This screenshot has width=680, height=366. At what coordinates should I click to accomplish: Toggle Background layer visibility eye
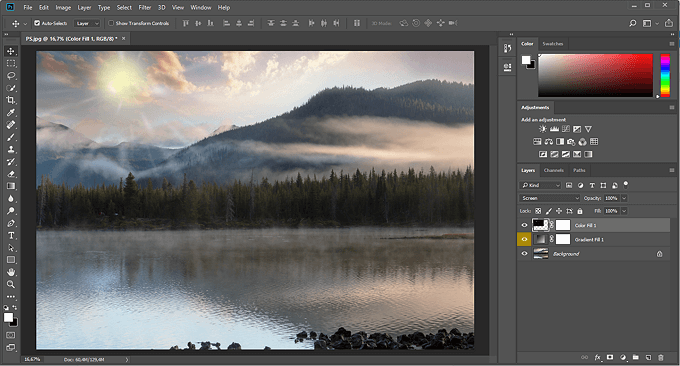point(524,254)
